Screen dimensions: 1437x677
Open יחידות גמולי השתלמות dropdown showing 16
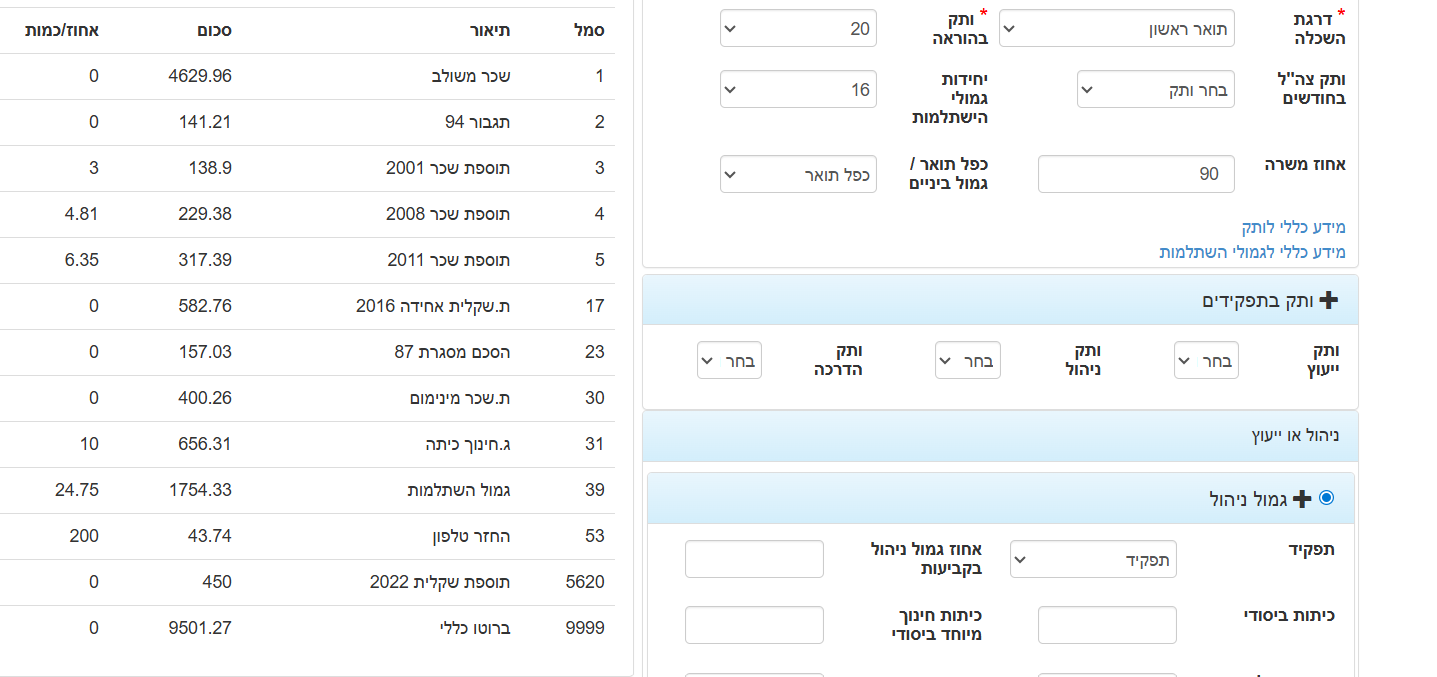point(798,90)
